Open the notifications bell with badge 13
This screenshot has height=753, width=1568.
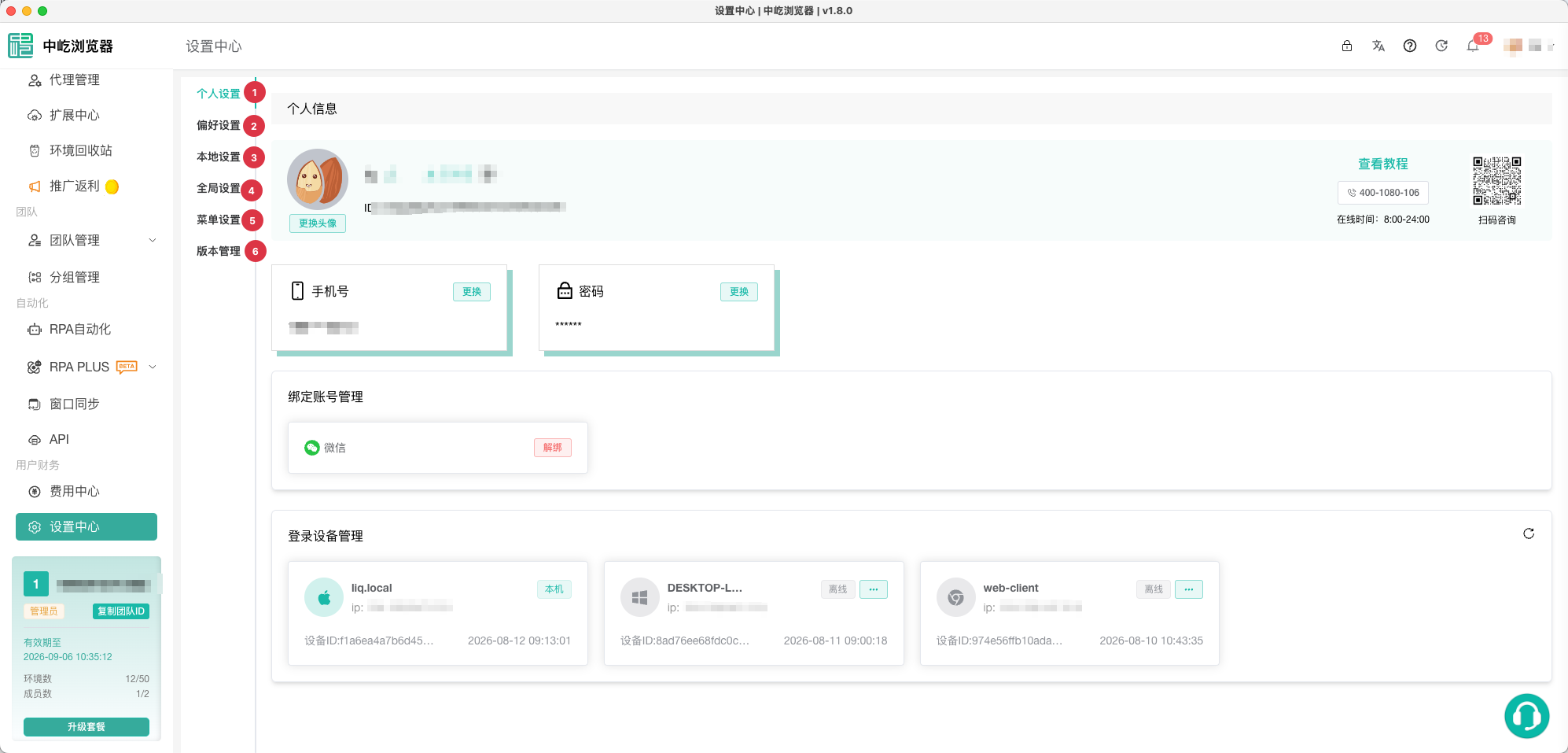tap(1474, 46)
